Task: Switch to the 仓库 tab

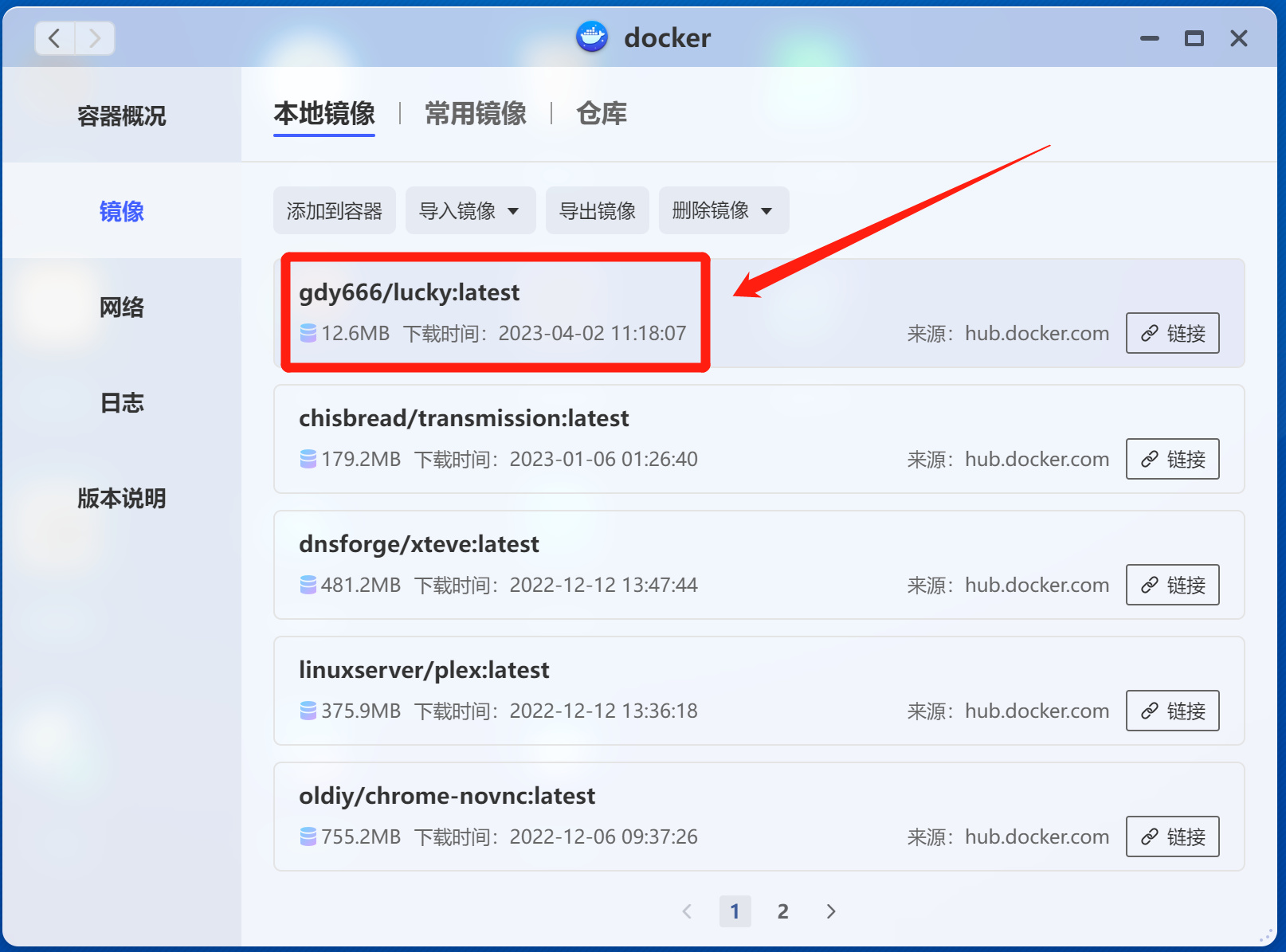Action: (602, 114)
